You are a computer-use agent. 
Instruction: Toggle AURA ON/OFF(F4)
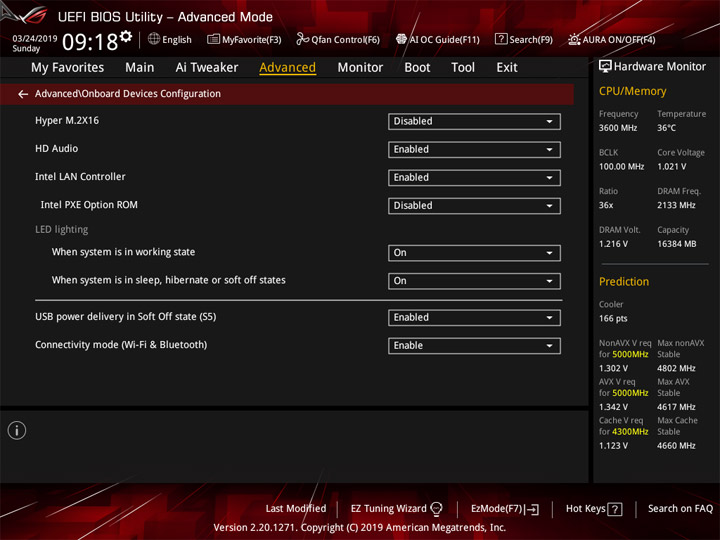(619, 39)
